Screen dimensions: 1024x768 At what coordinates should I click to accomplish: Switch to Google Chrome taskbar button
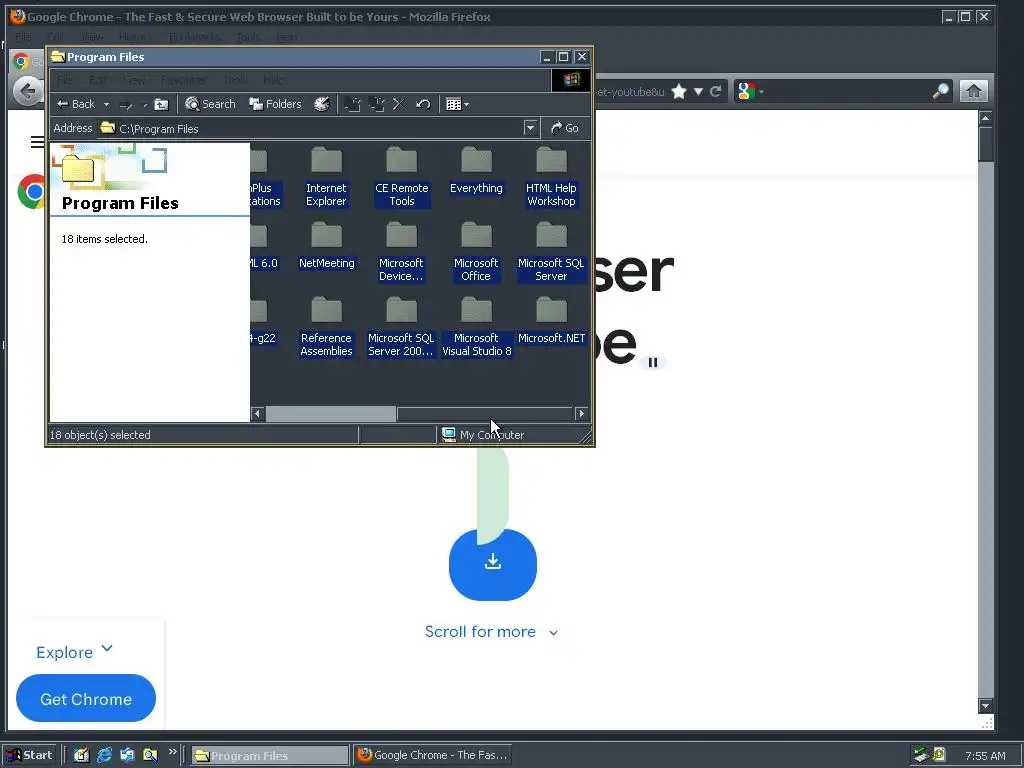tap(432, 755)
